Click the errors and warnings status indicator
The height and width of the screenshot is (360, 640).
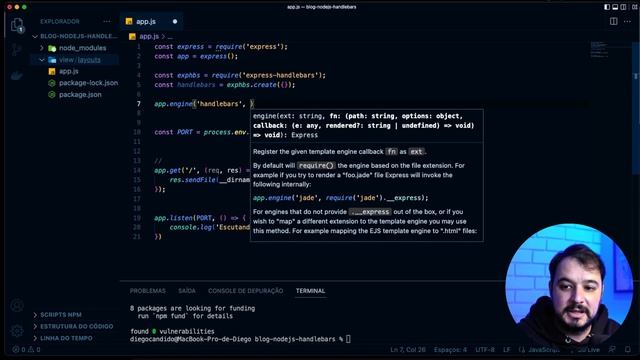pos(26,350)
